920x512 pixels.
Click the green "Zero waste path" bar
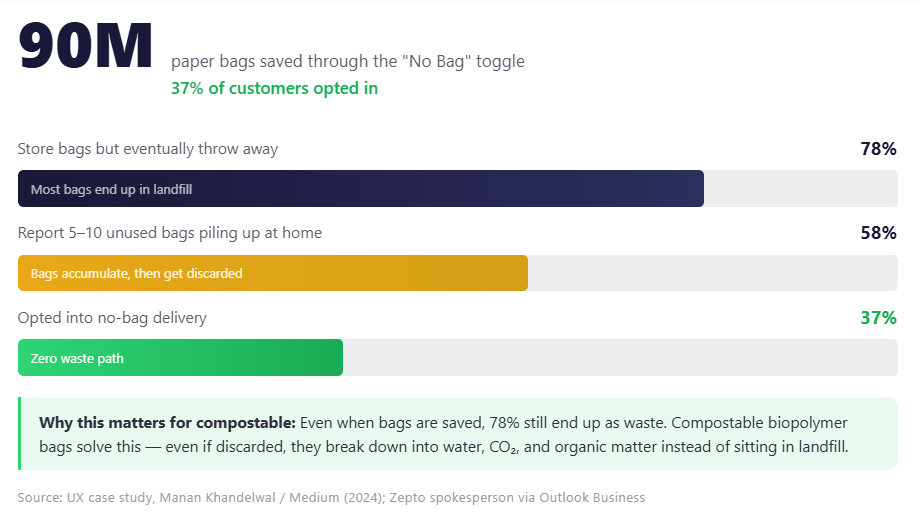pyautogui.click(x=180, y=358)
